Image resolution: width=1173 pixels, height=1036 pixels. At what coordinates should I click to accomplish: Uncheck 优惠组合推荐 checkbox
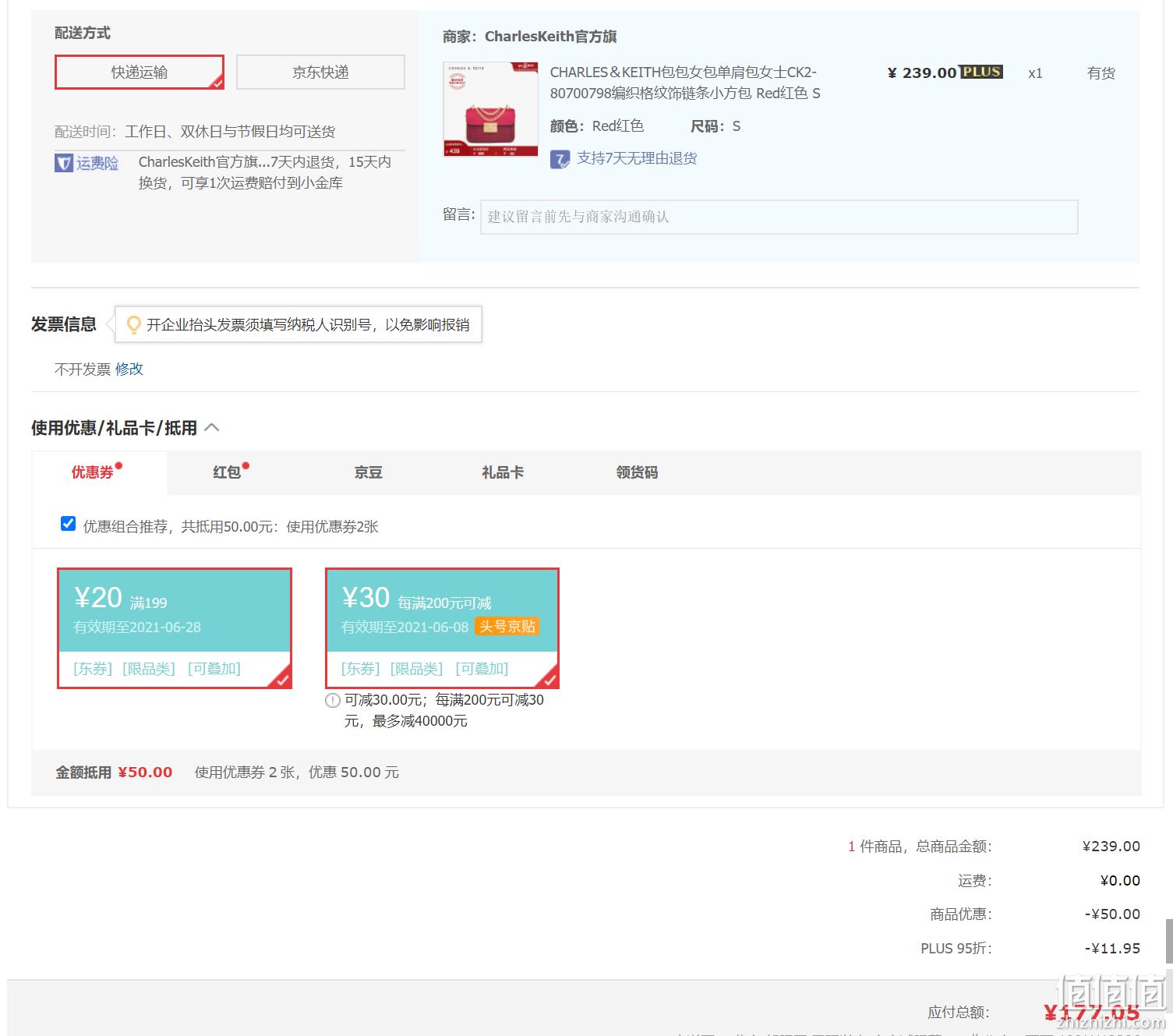(x=69, y=524)
